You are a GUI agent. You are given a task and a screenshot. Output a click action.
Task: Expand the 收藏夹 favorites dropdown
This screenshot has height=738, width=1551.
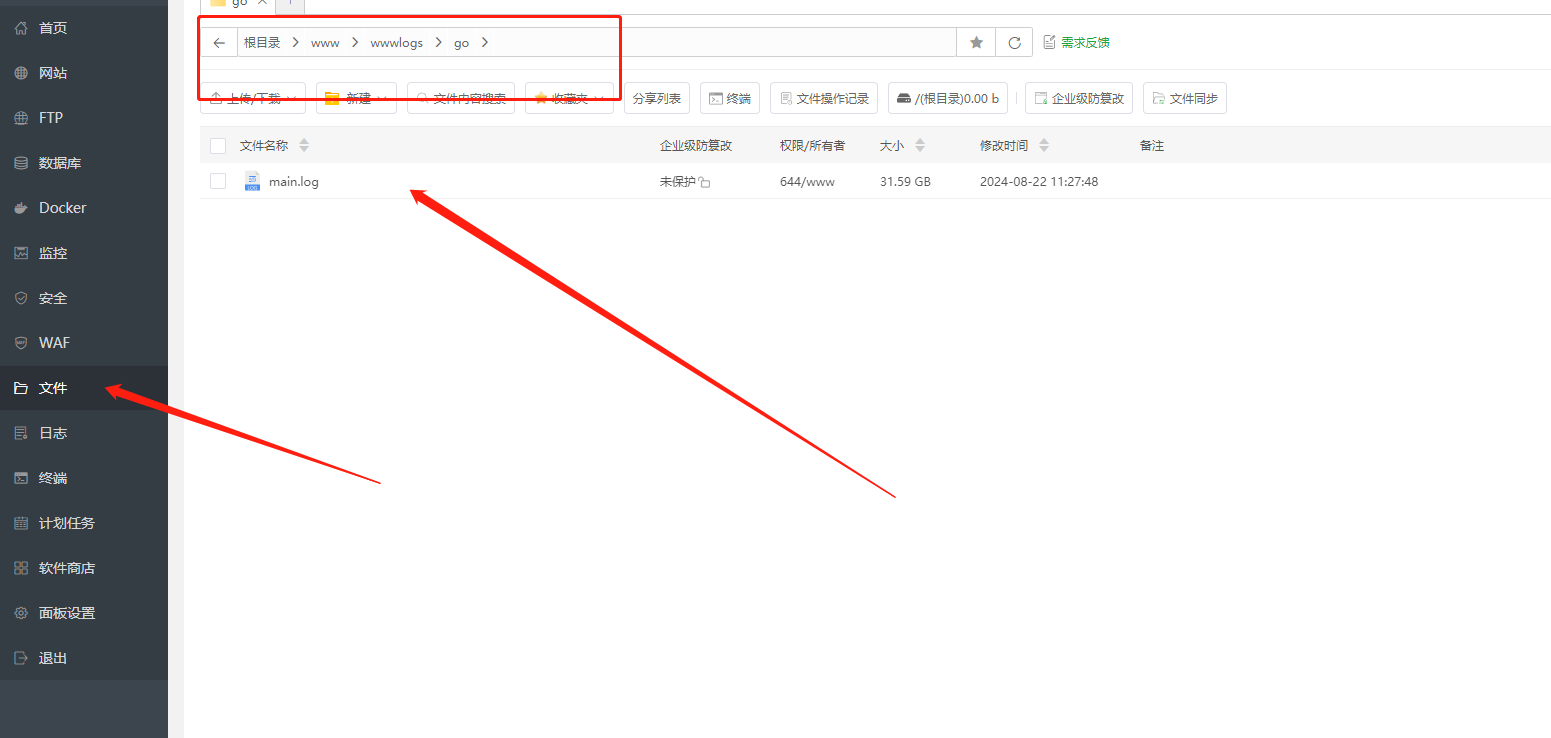pos(569,98)
